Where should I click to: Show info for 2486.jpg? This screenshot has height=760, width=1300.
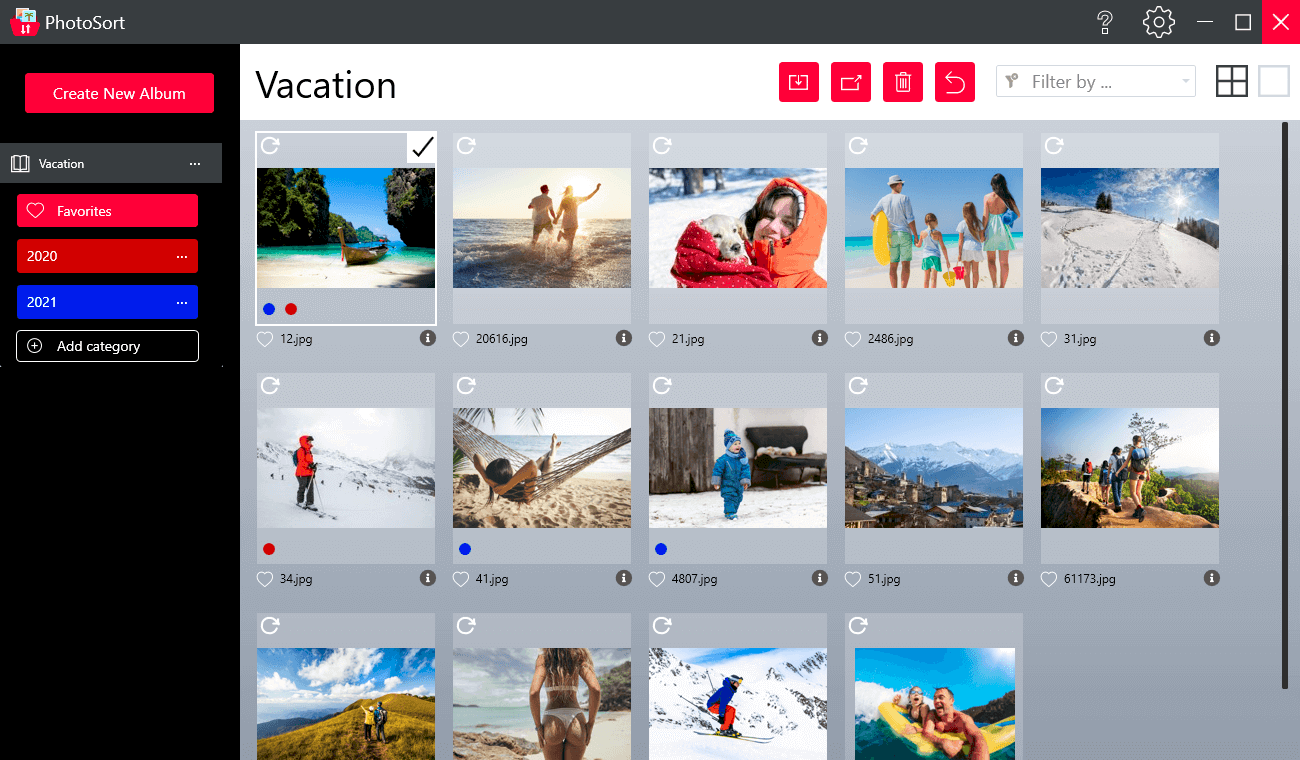(x=1016, y=339)
